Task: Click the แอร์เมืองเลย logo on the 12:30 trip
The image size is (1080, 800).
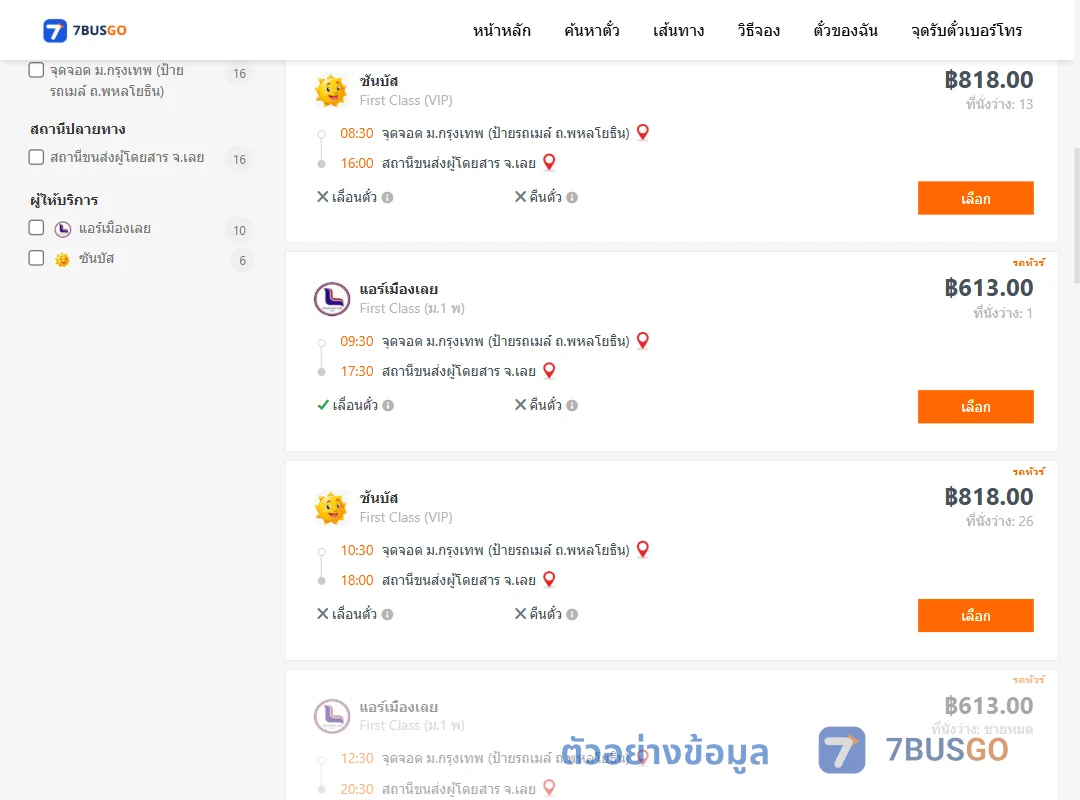Action: tap(332, 716)
